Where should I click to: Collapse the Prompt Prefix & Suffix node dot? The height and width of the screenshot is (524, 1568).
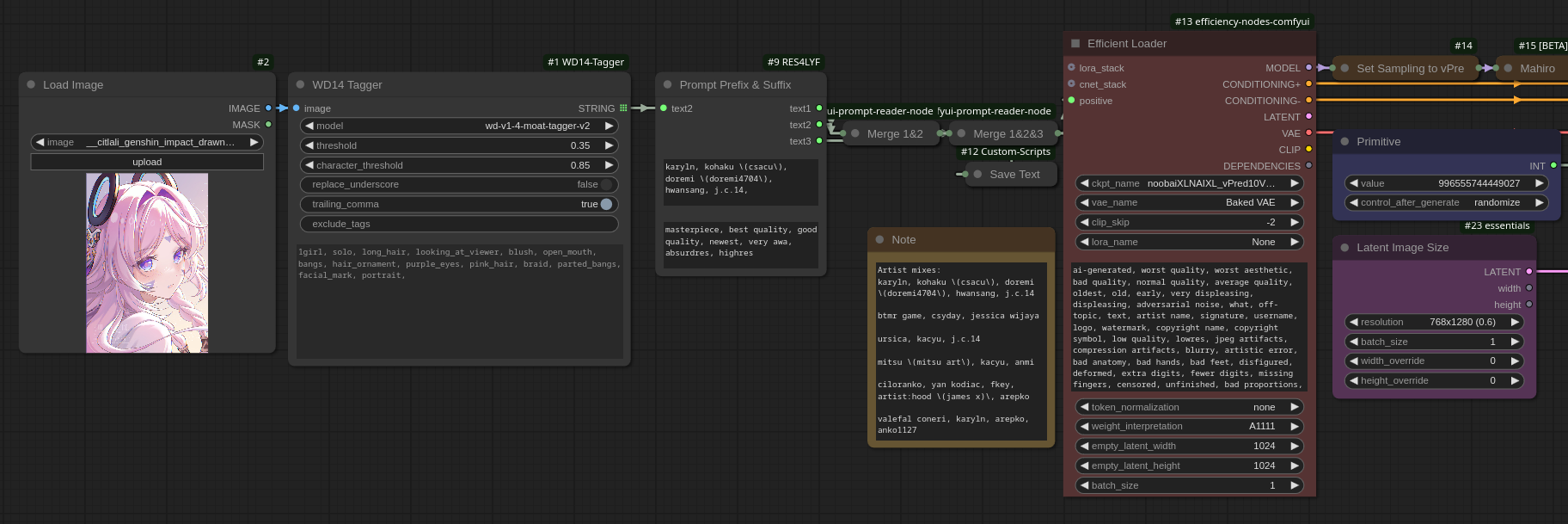click(x=668, y=84)
